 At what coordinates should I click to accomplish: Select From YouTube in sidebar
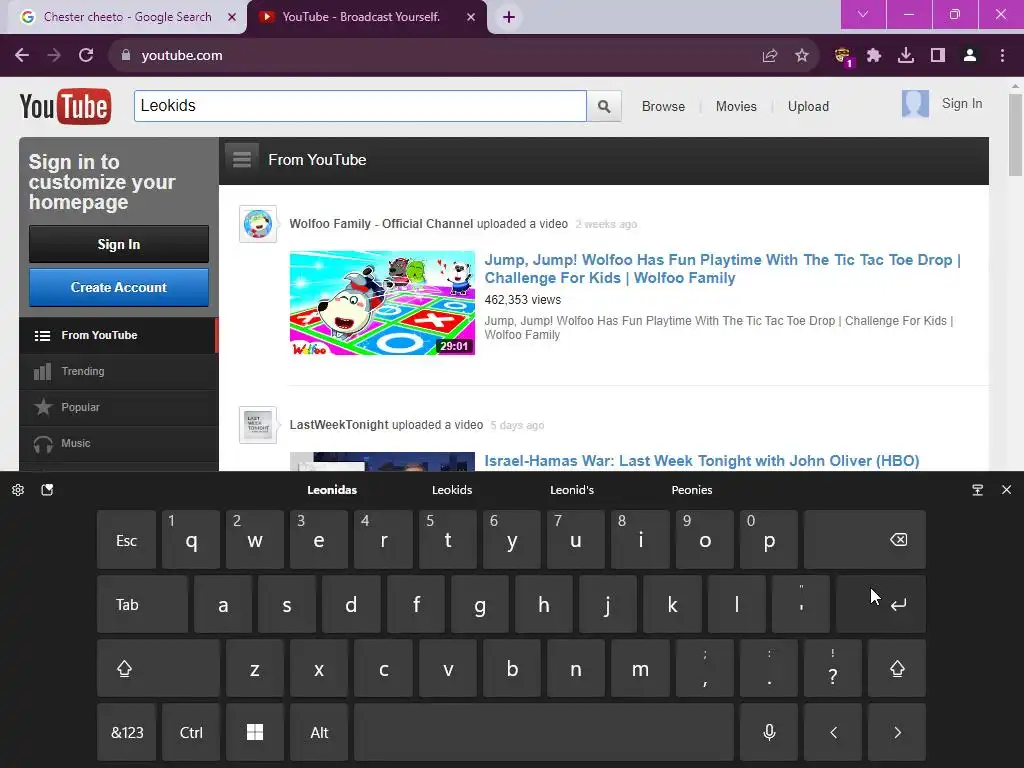click(119, 336)
